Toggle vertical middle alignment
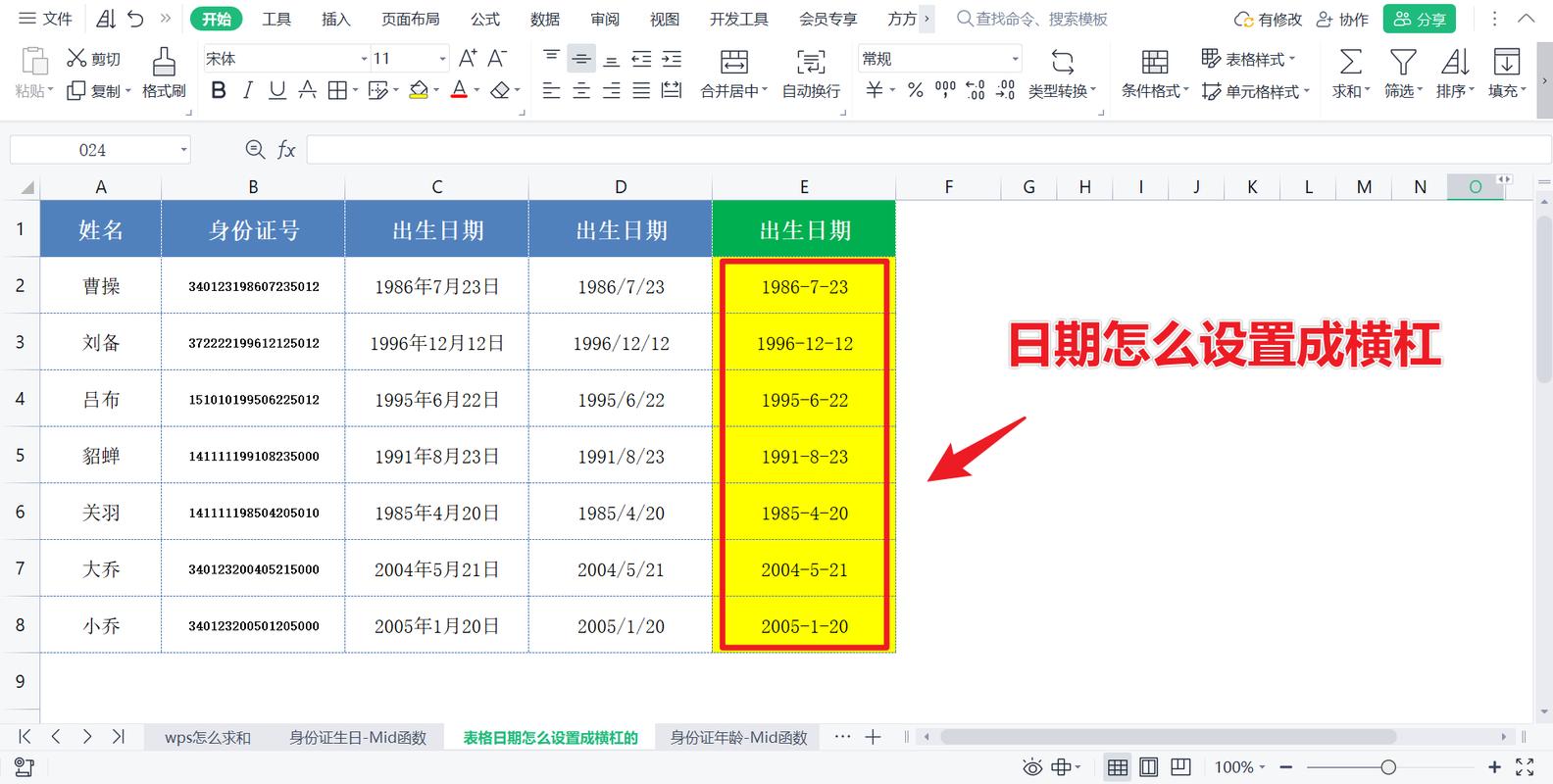This screenshot has height=784, width=1553. point(581,59)
